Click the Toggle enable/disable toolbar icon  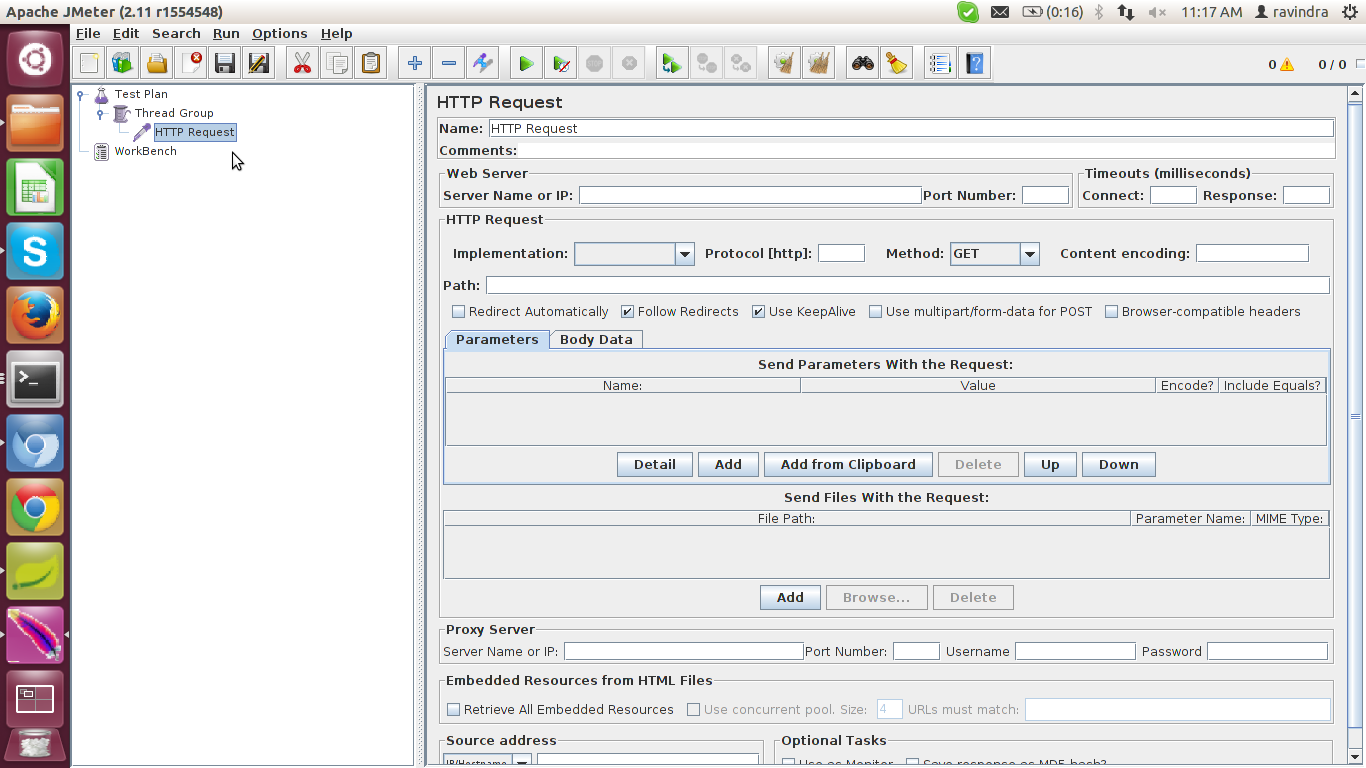tap(483, 64)
